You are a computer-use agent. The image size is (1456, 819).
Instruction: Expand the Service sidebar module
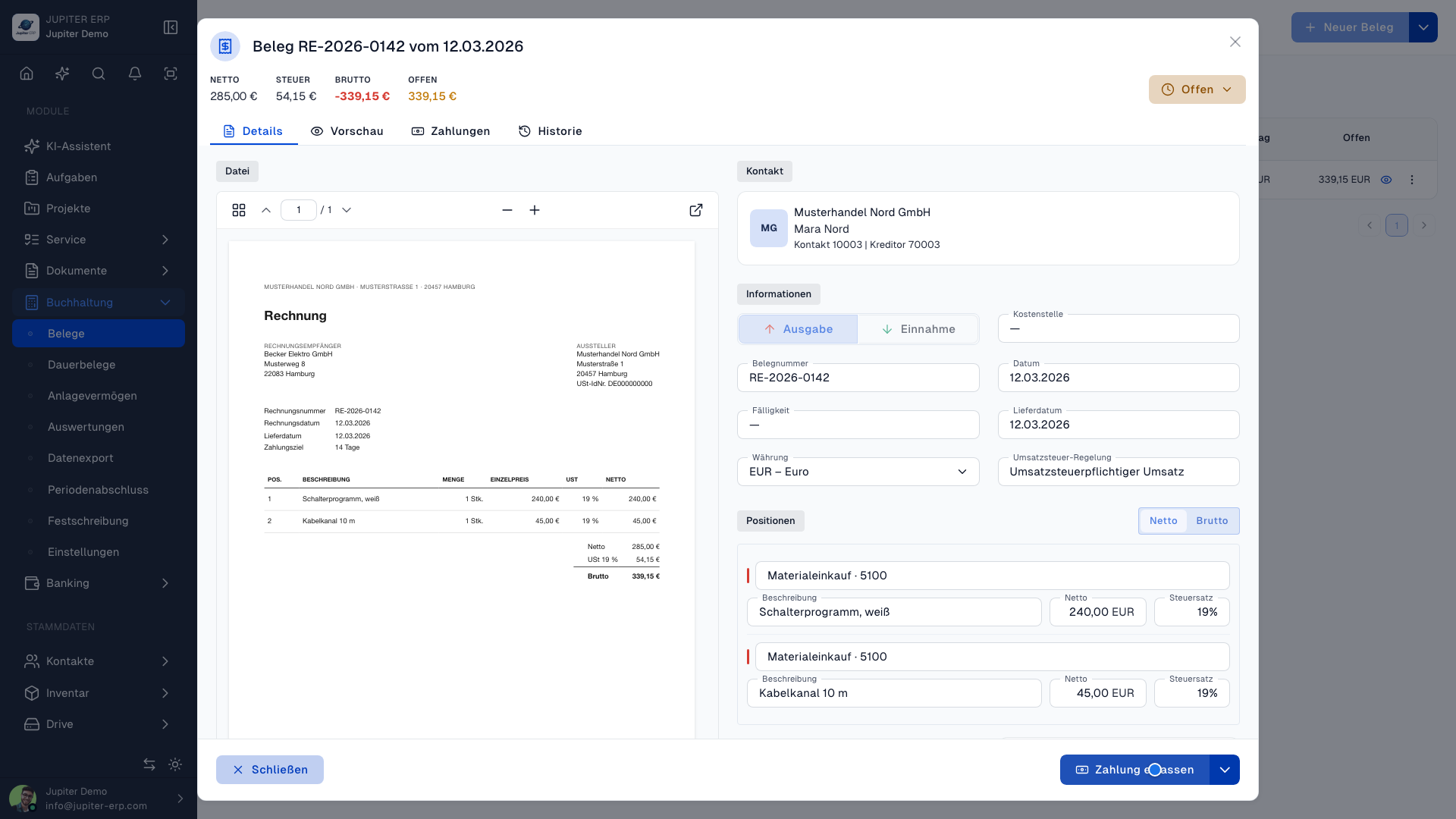coord(98,240)
